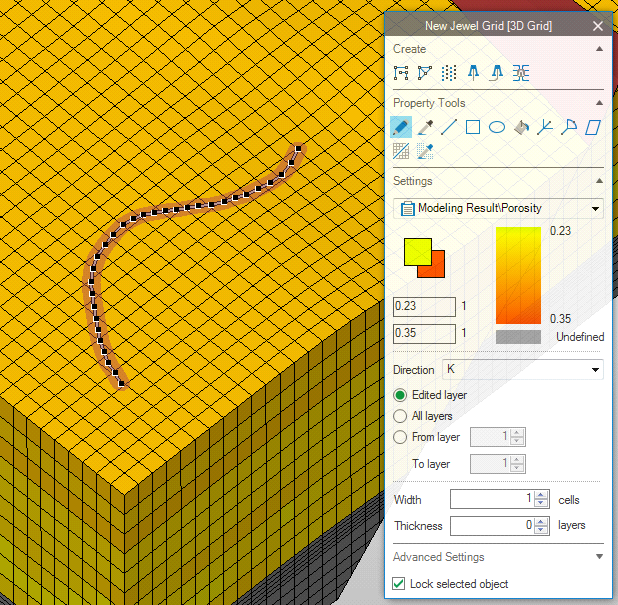The height and width of the screenshot is (605, 618).
Task: Select the parallelogram tool icon
Action: point(593,127)
